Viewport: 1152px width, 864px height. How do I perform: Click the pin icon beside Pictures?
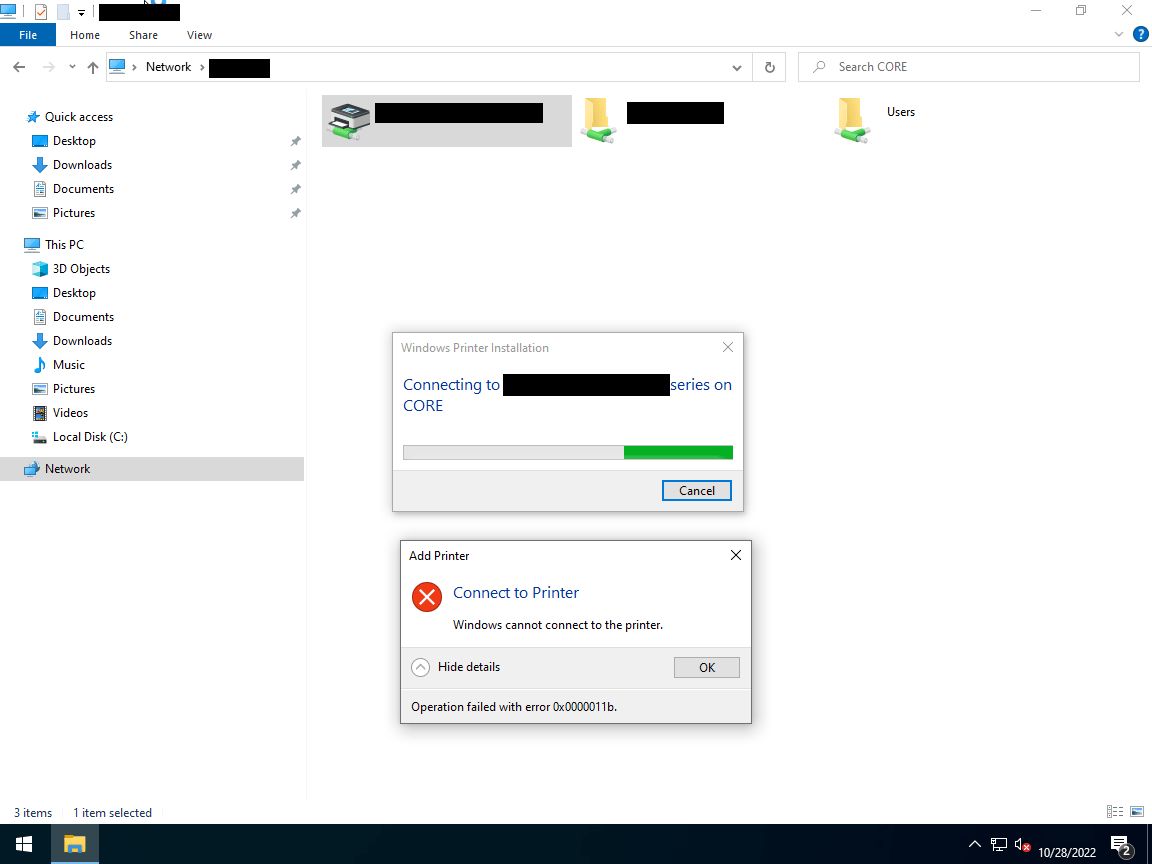tap(295, 213)
